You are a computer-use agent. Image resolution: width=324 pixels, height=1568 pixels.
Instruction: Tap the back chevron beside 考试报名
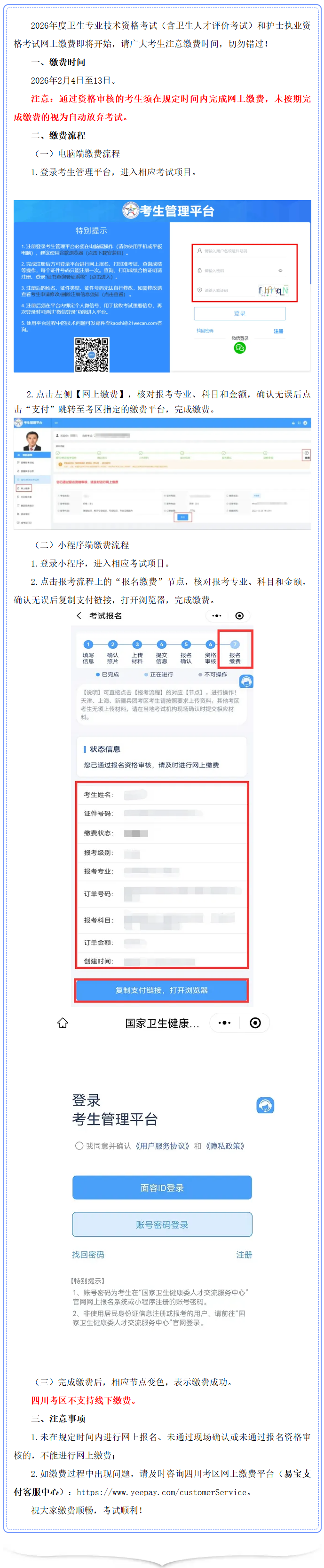[x=79, y=615]
